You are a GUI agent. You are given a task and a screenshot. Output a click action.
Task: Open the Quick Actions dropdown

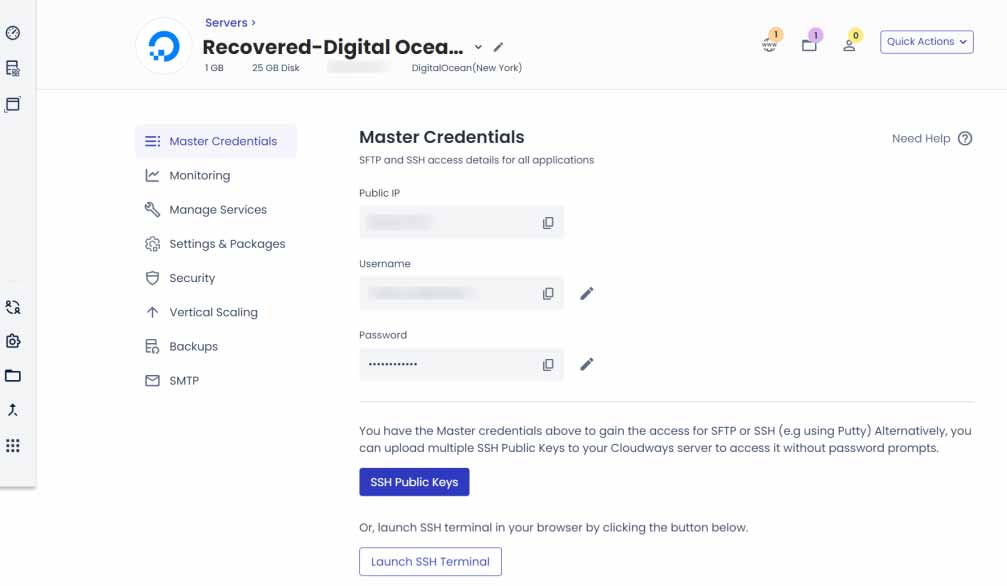925,42
